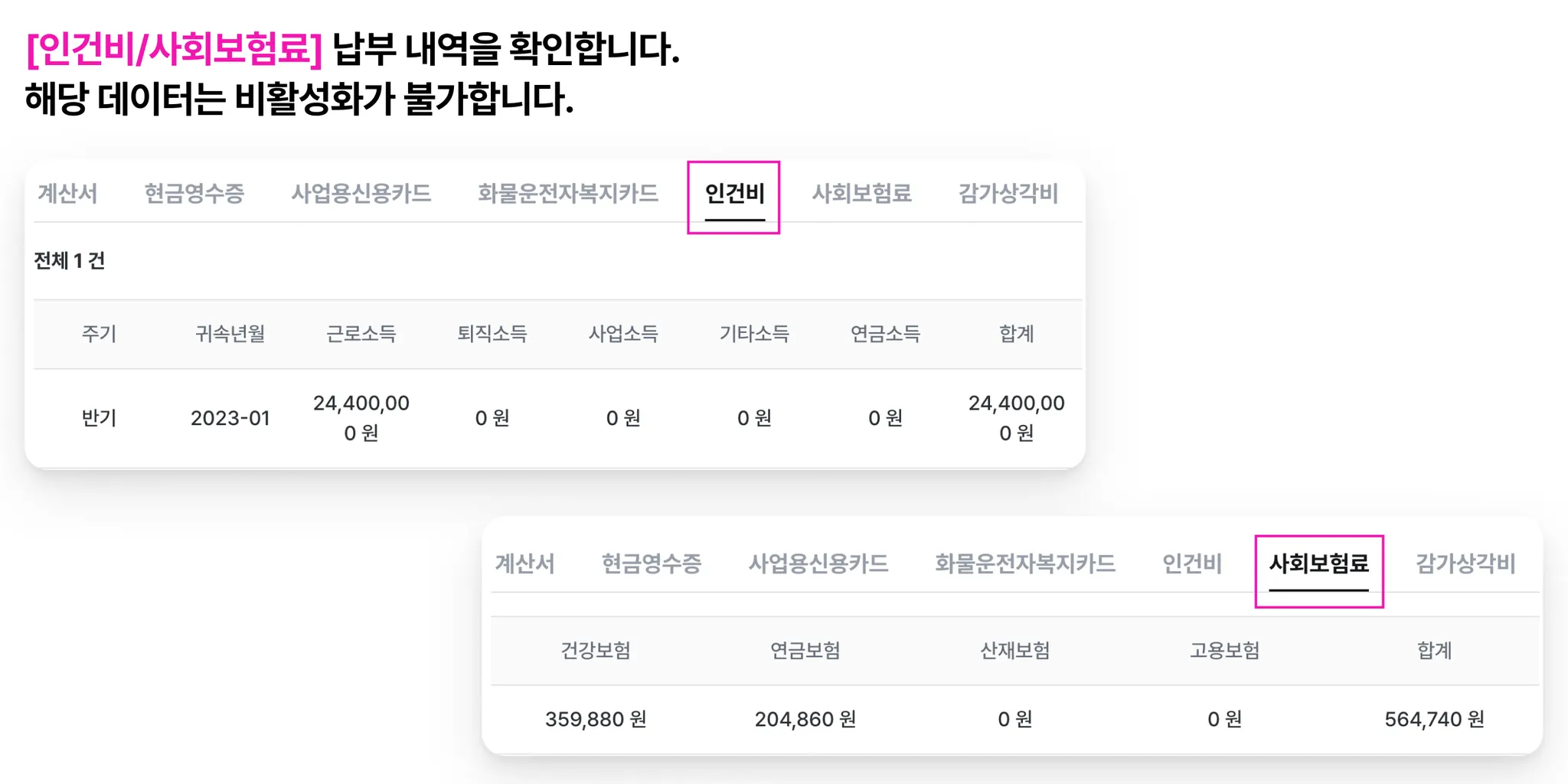Open the 인건비 tab in lower panel

pyautogui.click(x=1191, y=563)
